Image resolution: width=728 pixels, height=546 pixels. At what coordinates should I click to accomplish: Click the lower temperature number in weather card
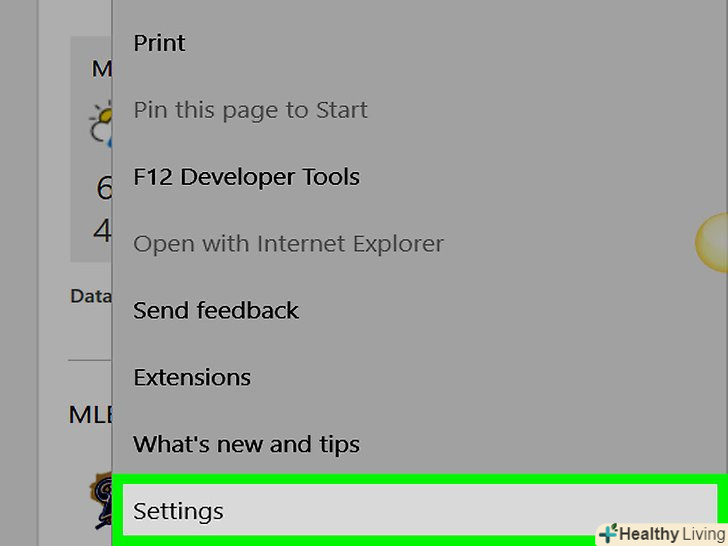103,231
